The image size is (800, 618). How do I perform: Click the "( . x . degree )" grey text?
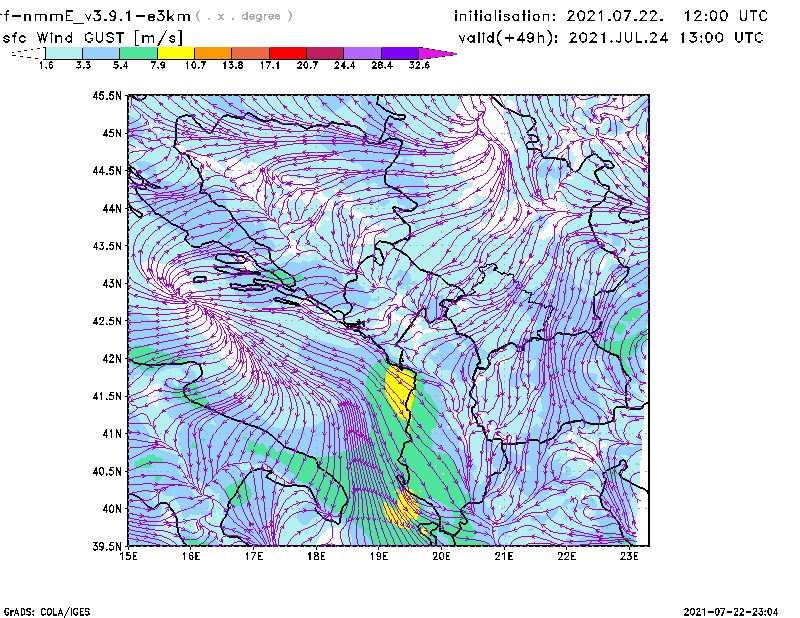[244, 16]
